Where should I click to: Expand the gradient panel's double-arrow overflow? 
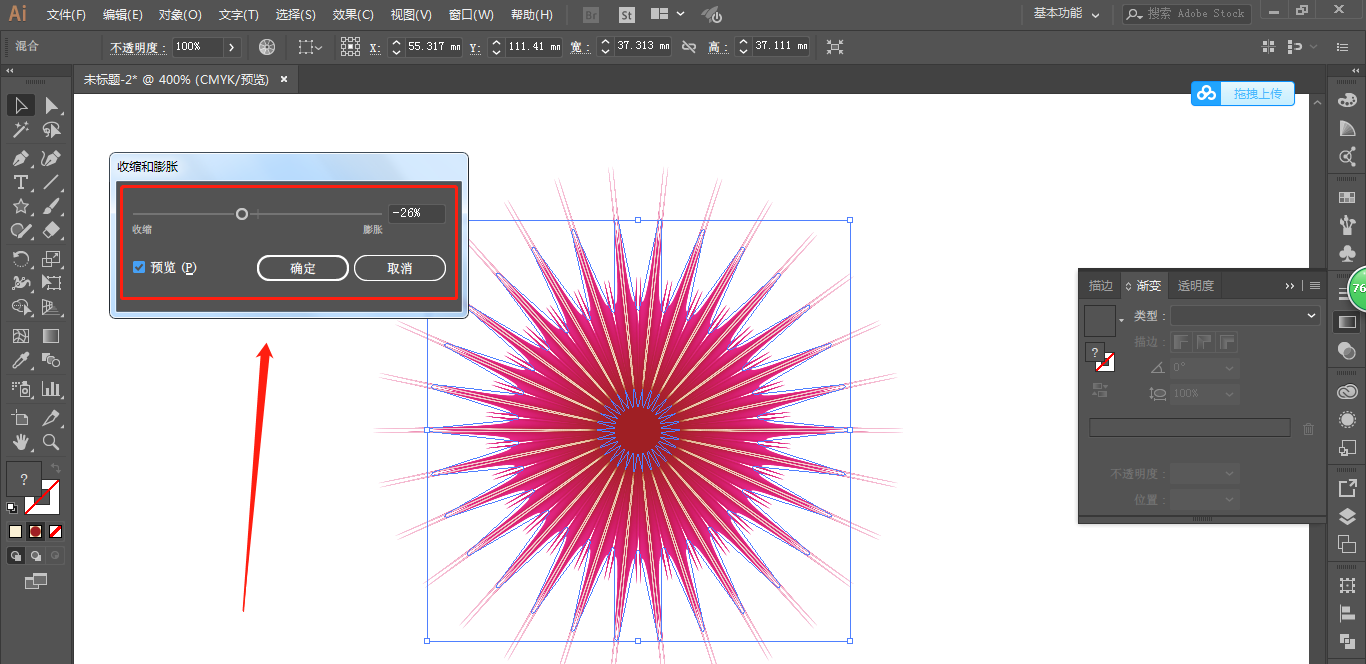click(x=1290, y=286)
